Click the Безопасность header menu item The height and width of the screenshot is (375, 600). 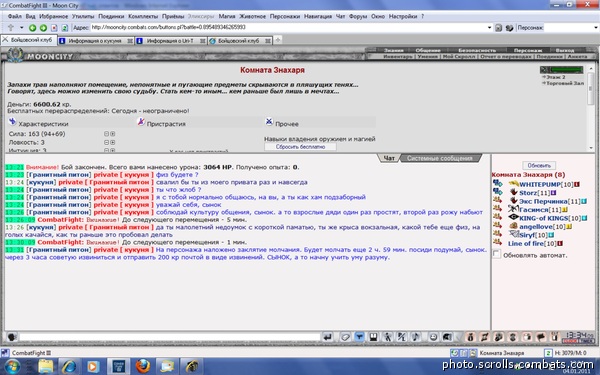coord(477,51)
